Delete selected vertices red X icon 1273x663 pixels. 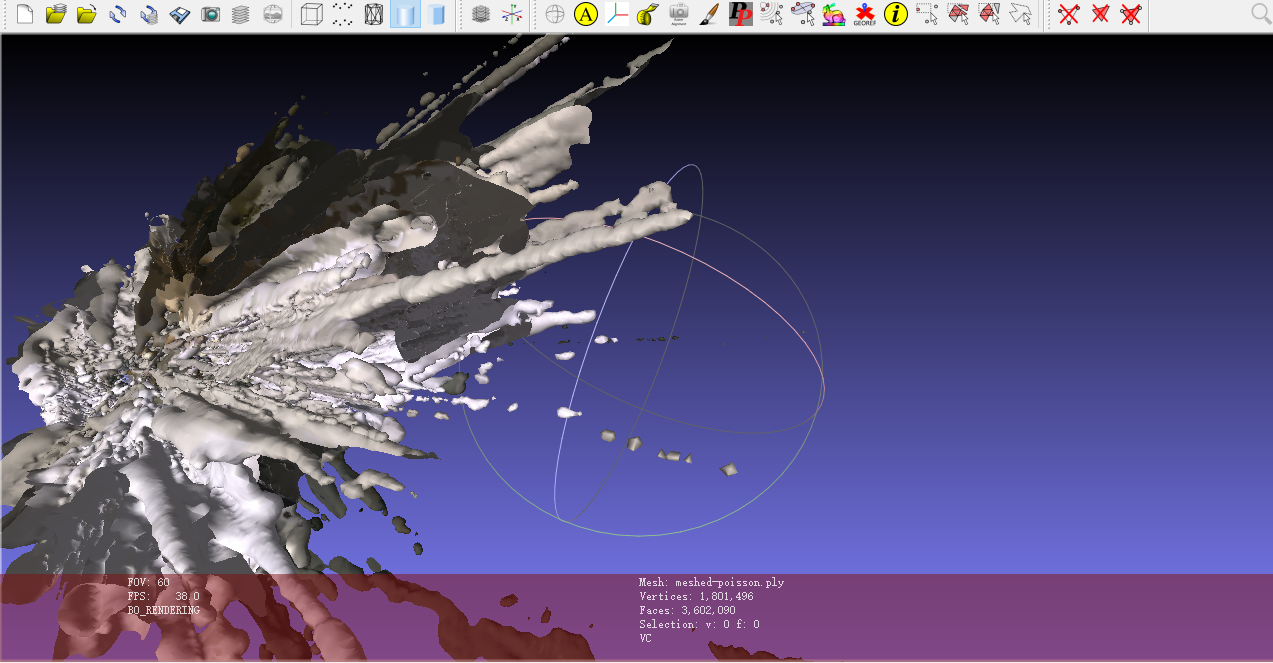(1069, 14)
